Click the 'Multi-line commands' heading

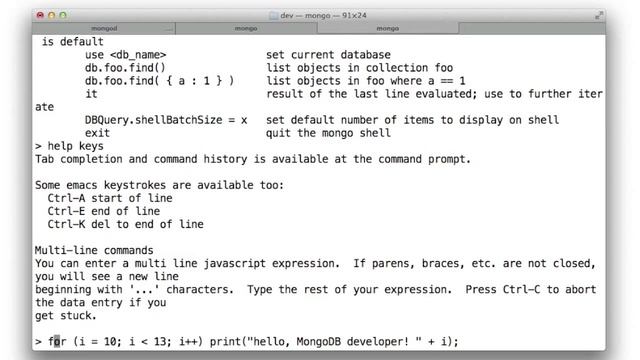pyautogui.click(x=94, y=250)
